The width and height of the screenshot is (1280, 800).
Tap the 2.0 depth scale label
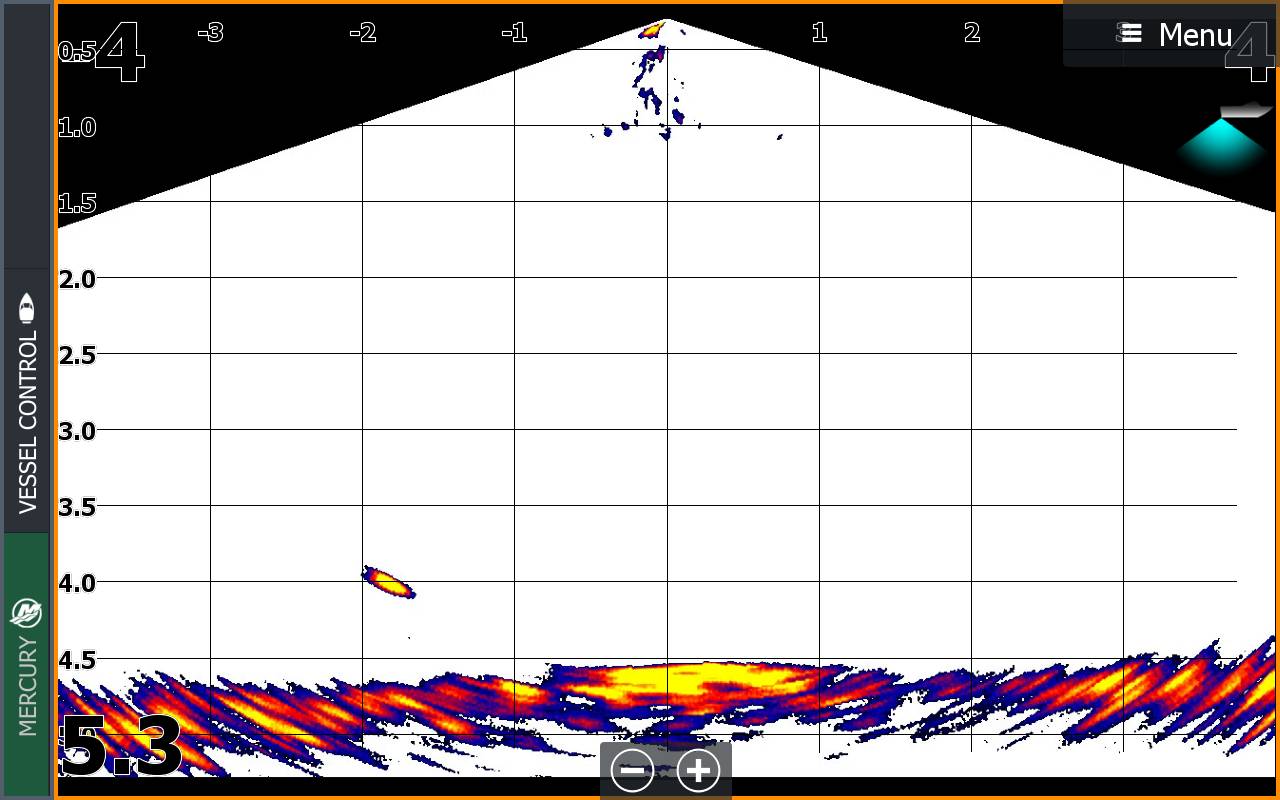point(77,279)
